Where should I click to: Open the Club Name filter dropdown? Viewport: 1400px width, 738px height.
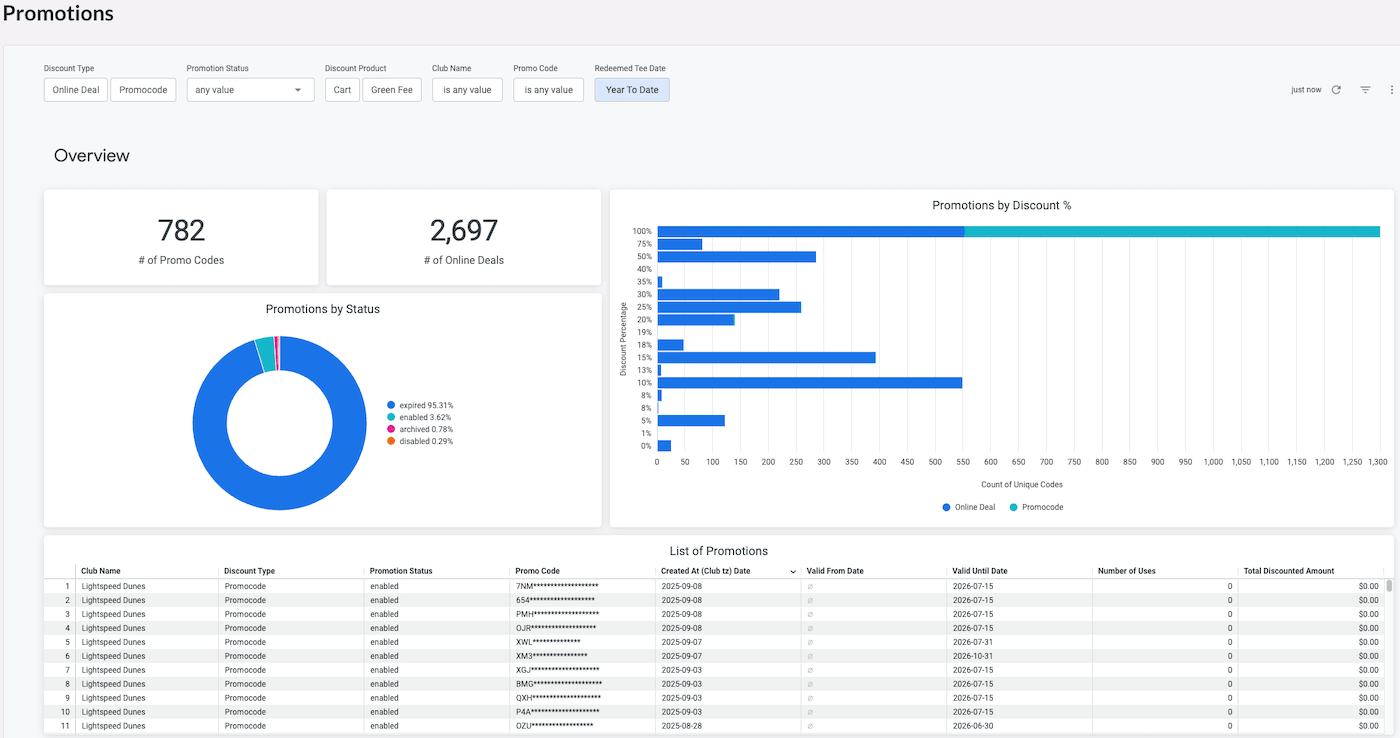(x=467, y=90)
